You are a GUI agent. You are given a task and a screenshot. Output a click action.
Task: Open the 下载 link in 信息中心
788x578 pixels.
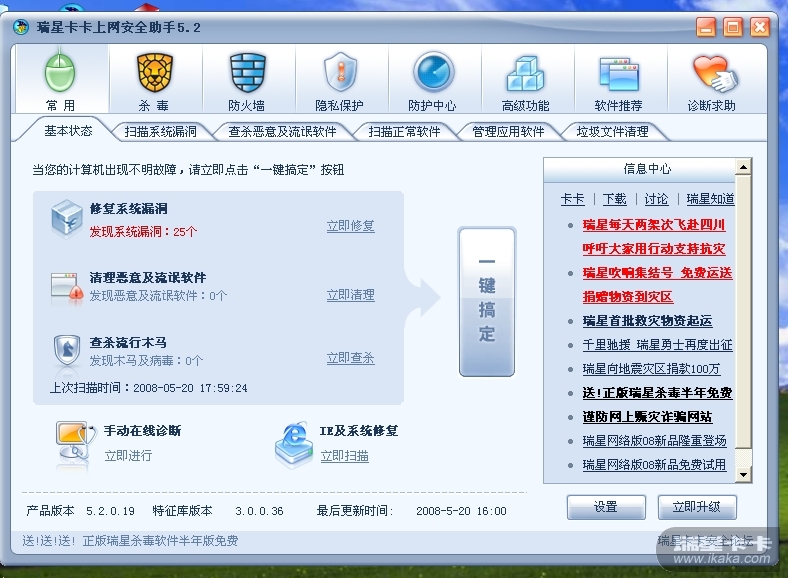[615, 199]
